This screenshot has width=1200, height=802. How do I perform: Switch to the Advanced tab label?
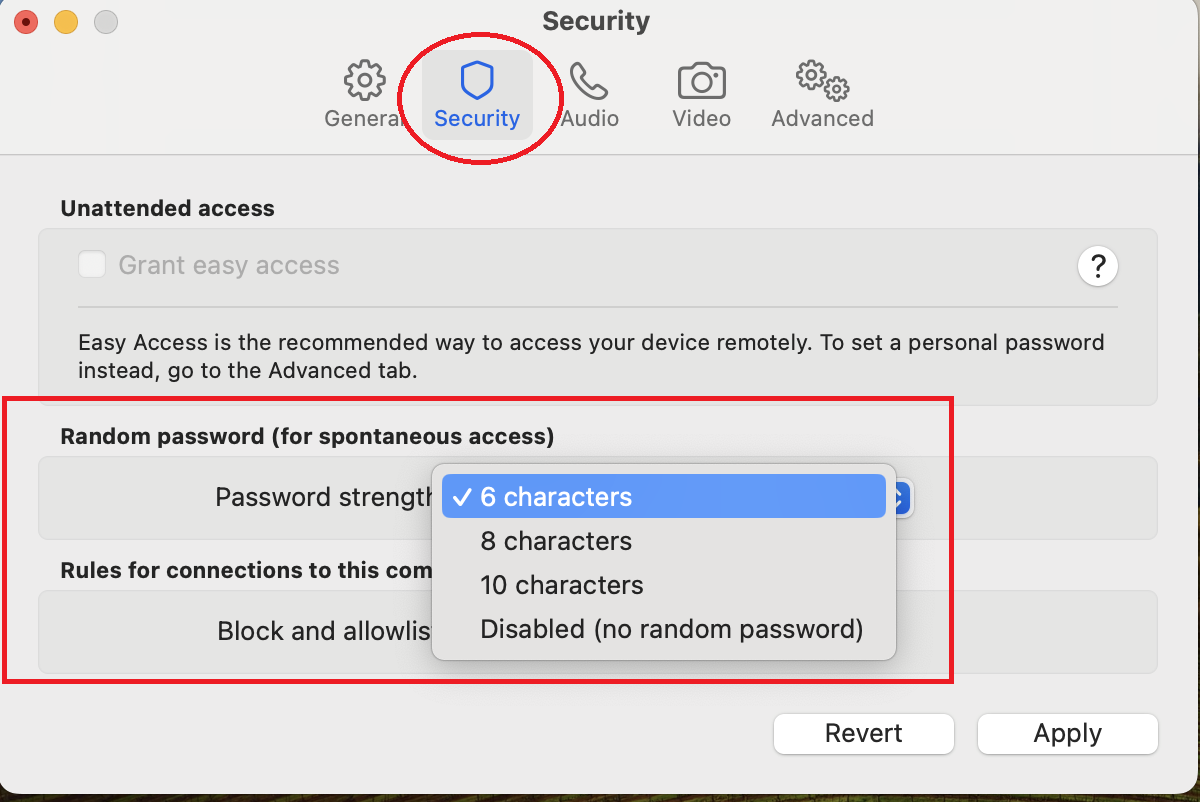[x=822, y=119]
